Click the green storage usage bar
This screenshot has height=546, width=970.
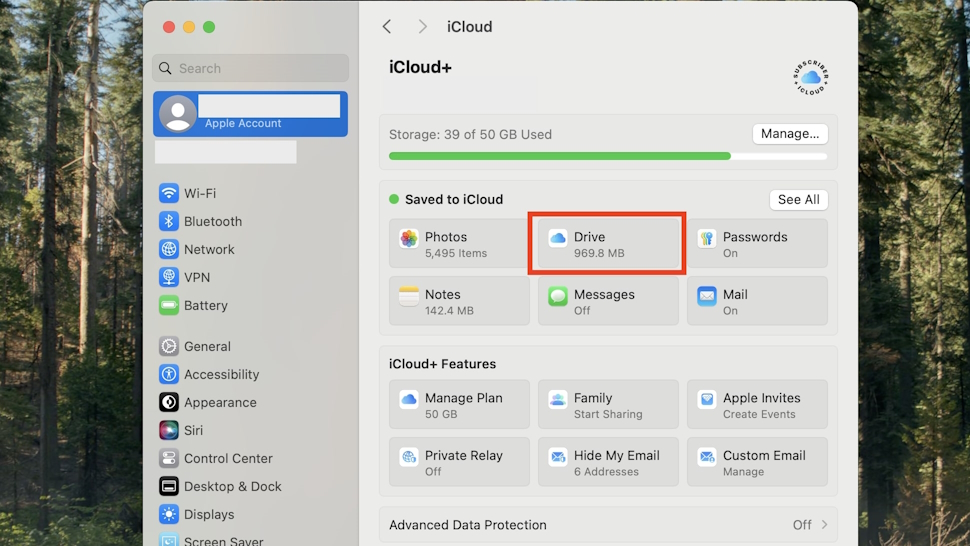point(560,156)
